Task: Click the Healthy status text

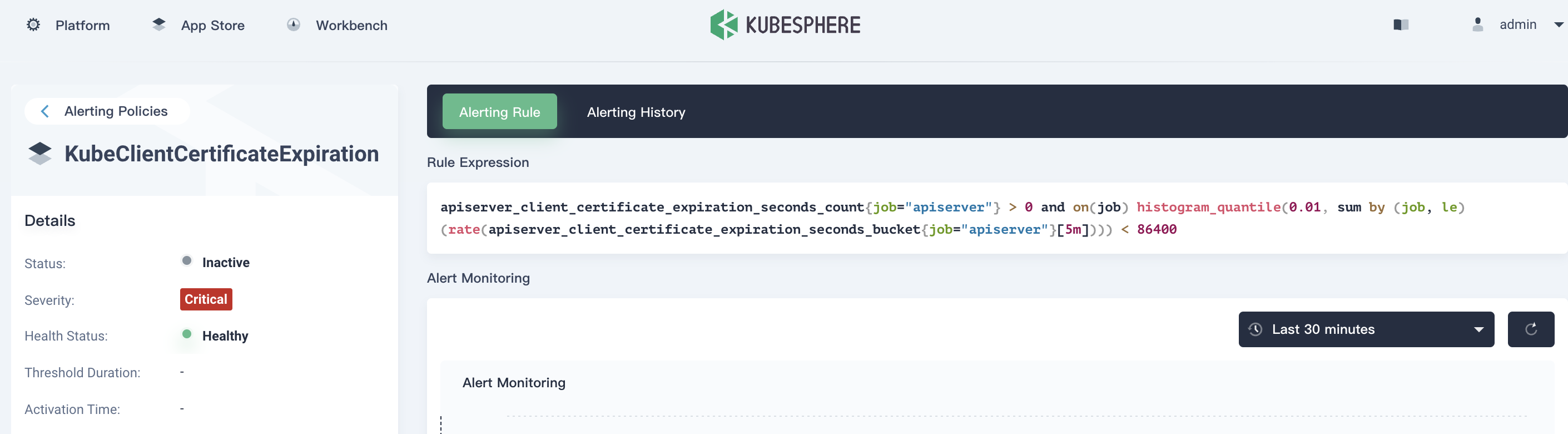Action: pyautogui.click(x=225, y=336)
